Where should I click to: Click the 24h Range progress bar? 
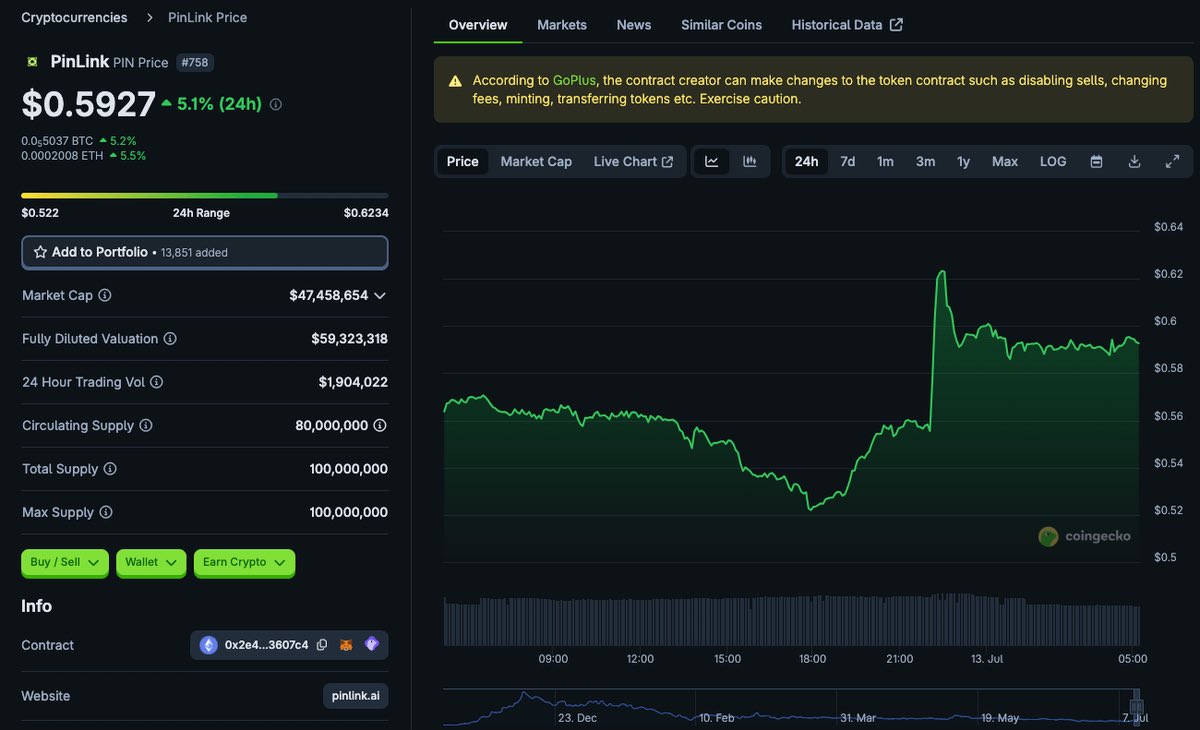[205, 195]
